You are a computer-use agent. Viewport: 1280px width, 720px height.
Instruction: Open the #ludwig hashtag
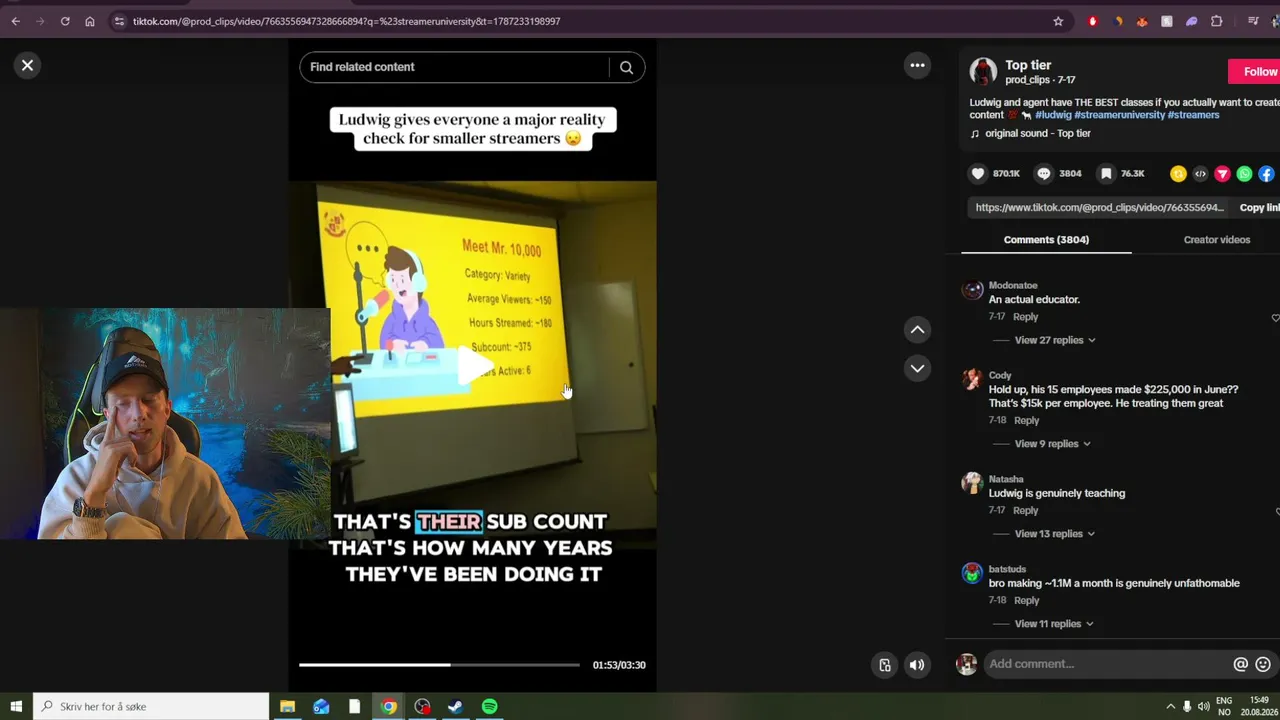coord(1053,115)
